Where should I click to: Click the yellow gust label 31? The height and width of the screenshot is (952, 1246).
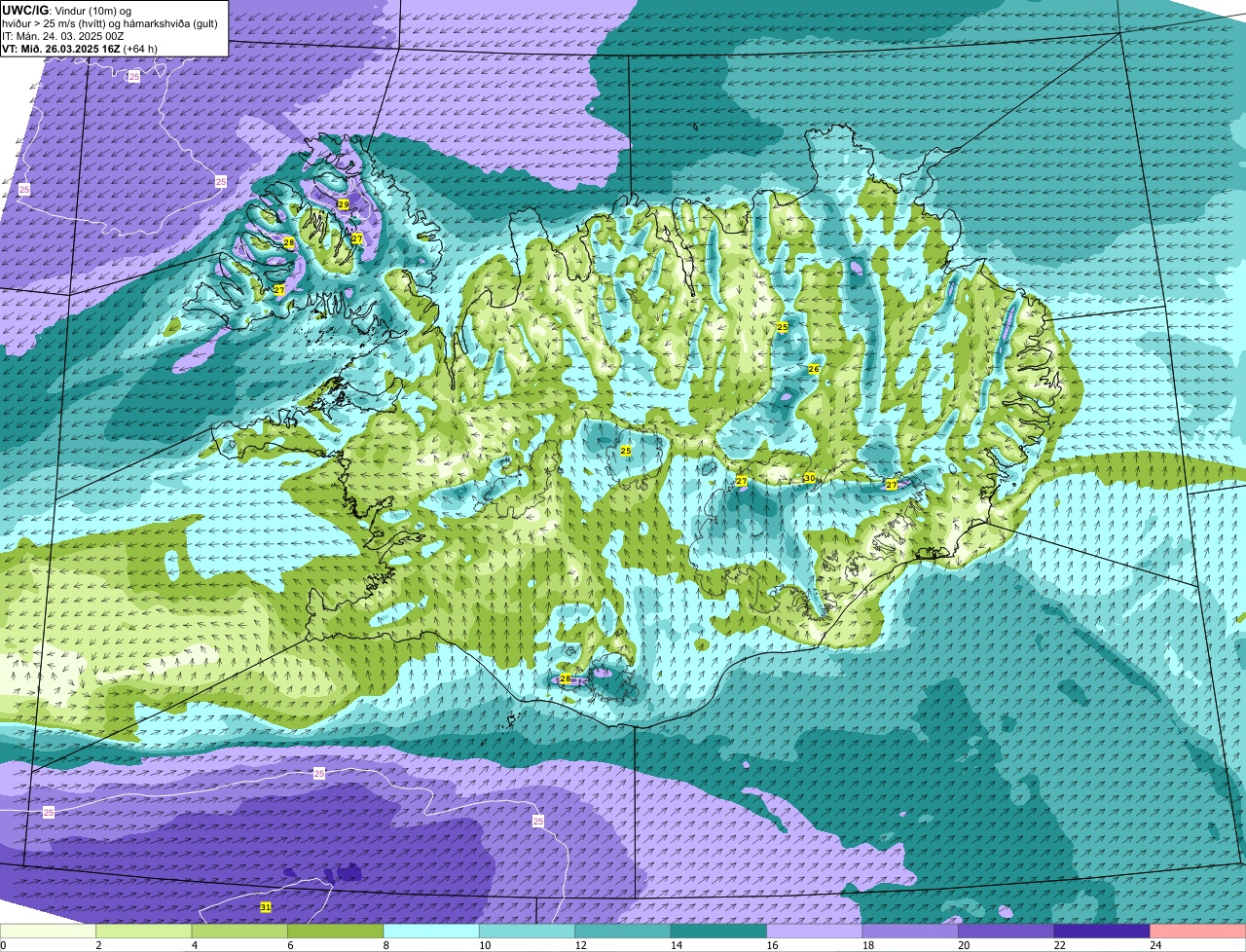(266, 907)
